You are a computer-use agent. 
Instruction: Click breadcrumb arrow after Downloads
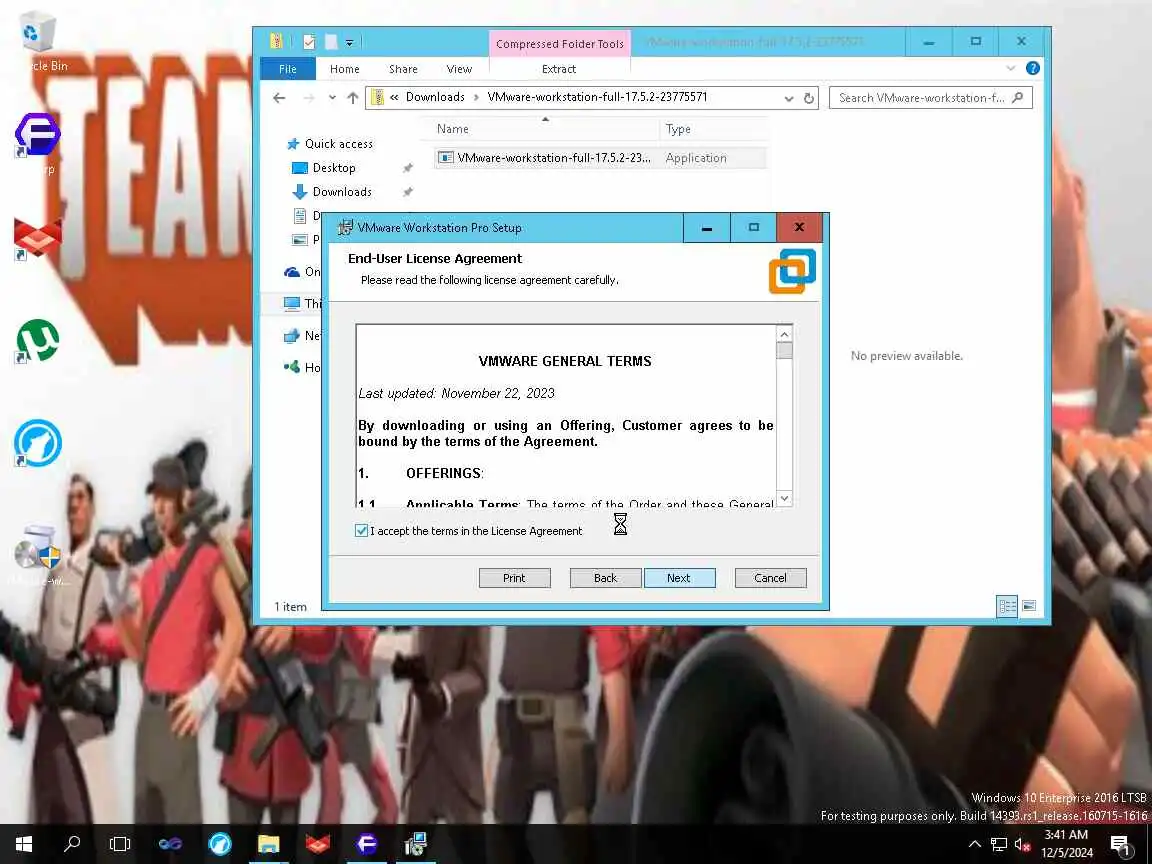coord(476,97)
